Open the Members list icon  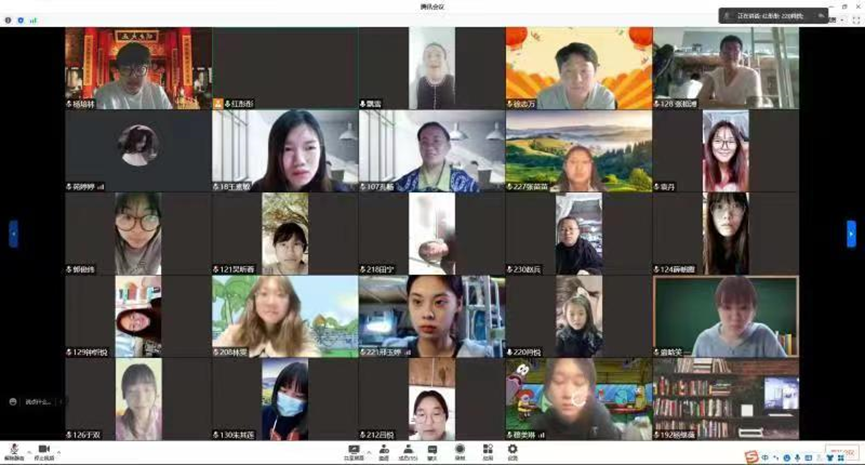click(x=408, y=450)
